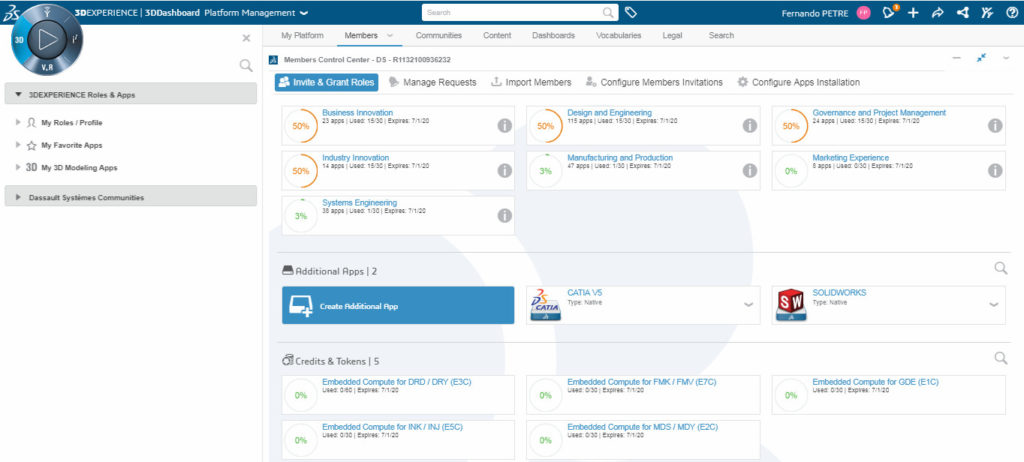Screen dimensions: 1024x462
Task: Click Invite & Grant Roles button
Action: pos(327,82)
